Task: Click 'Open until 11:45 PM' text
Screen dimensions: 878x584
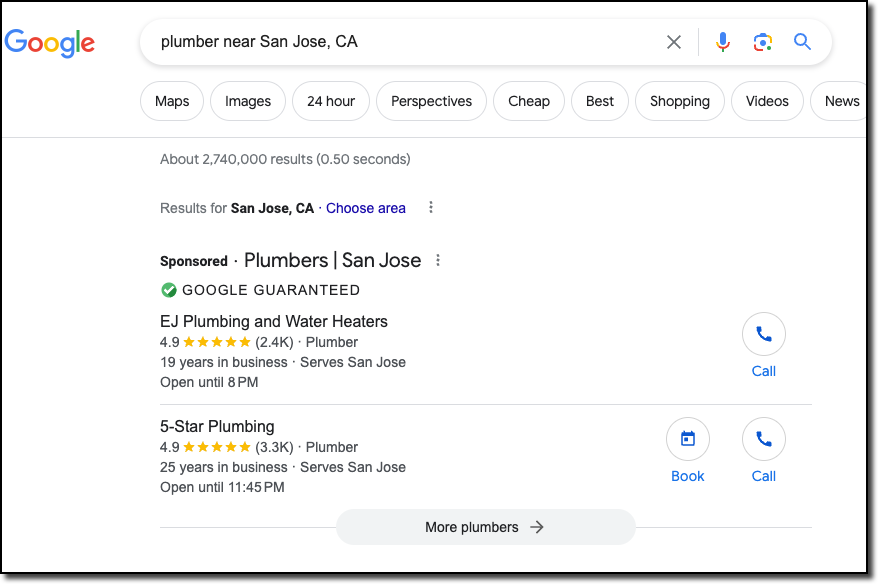Action: coord(222,488)
